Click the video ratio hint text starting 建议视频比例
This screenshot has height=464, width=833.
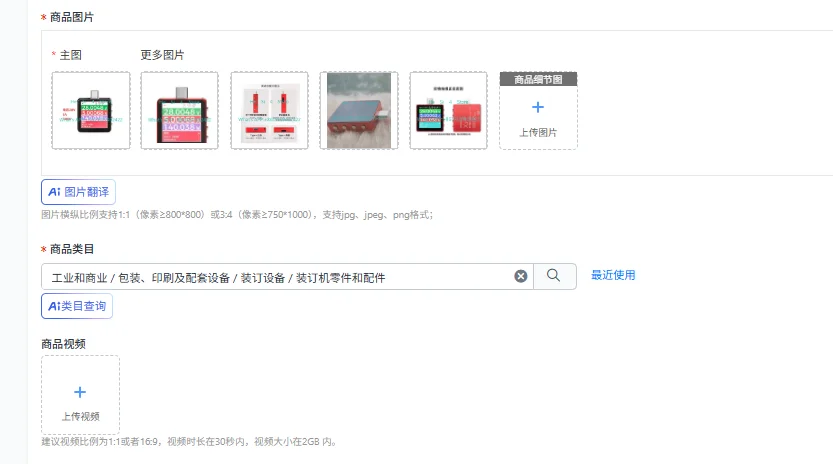coord(190,442)
